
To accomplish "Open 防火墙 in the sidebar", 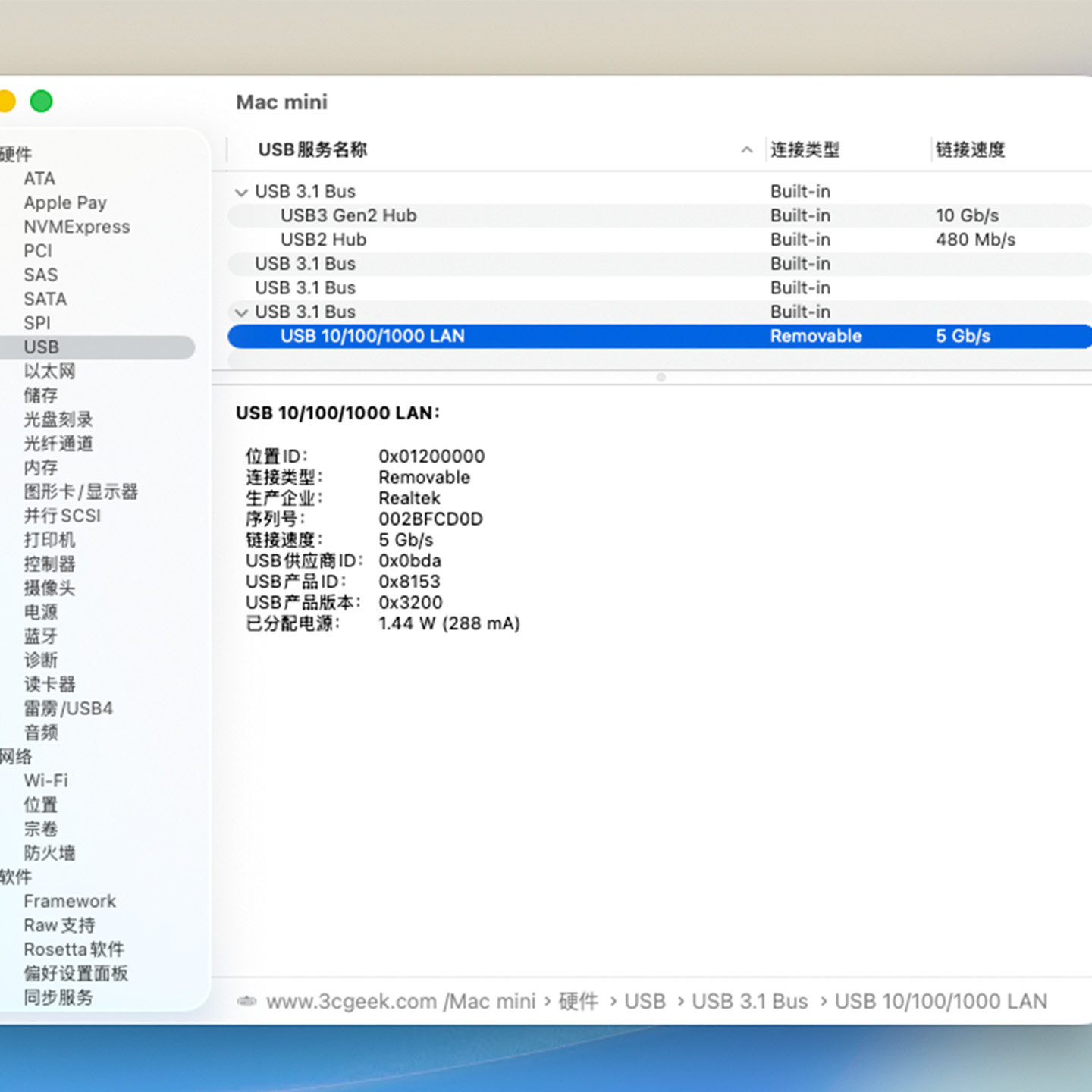I will click(x=49, y=853).
